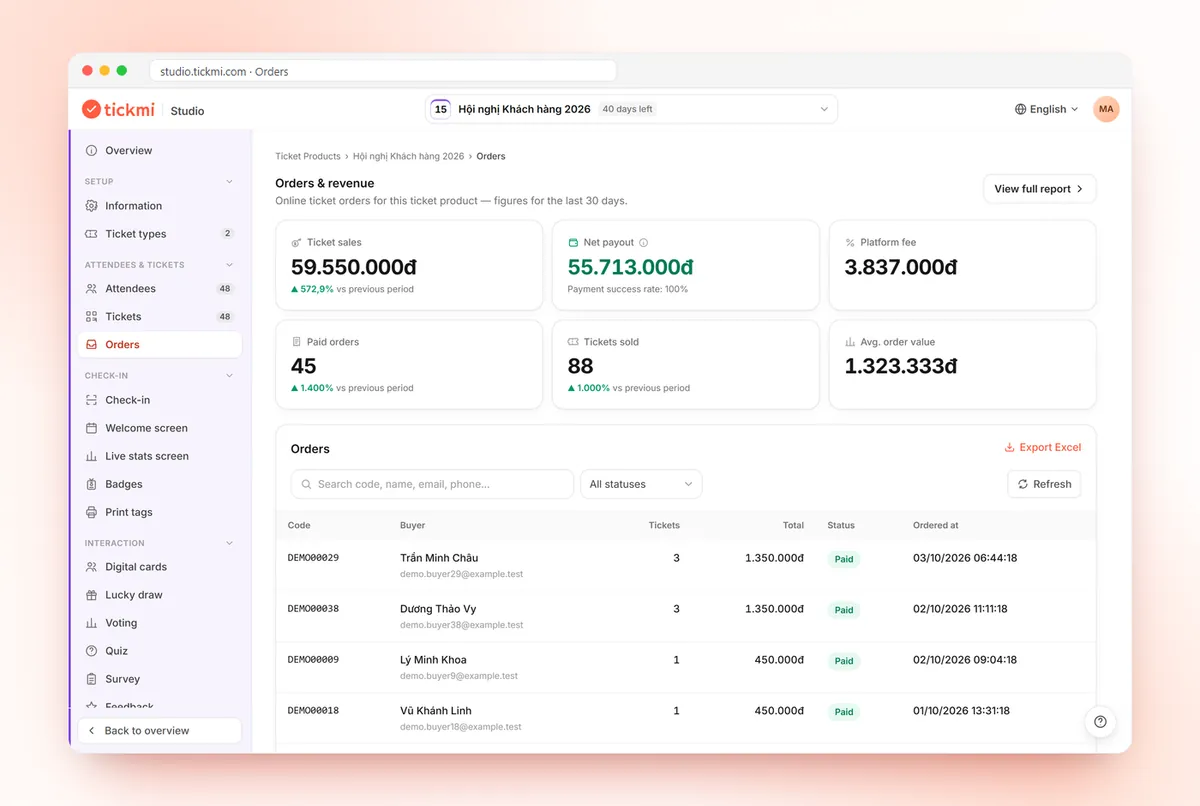Click the Paid status of order DEMO00009
This screenshot has height=806, width=1200.
coord(844,661)
